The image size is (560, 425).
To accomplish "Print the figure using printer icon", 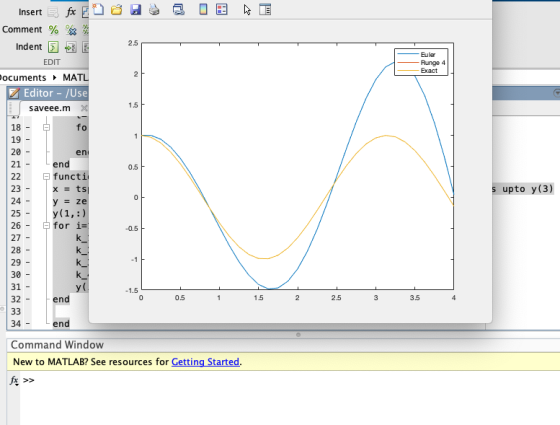I will [154, 9].
